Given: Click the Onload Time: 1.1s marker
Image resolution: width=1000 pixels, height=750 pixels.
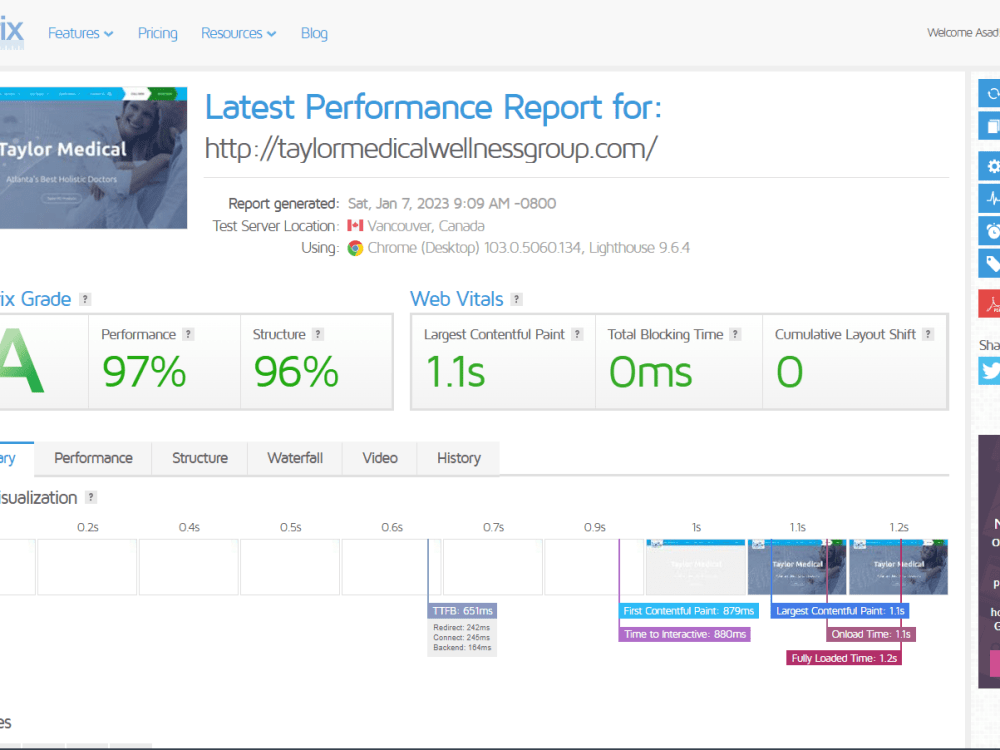Looking at the screenshot, I should [871, 635].
